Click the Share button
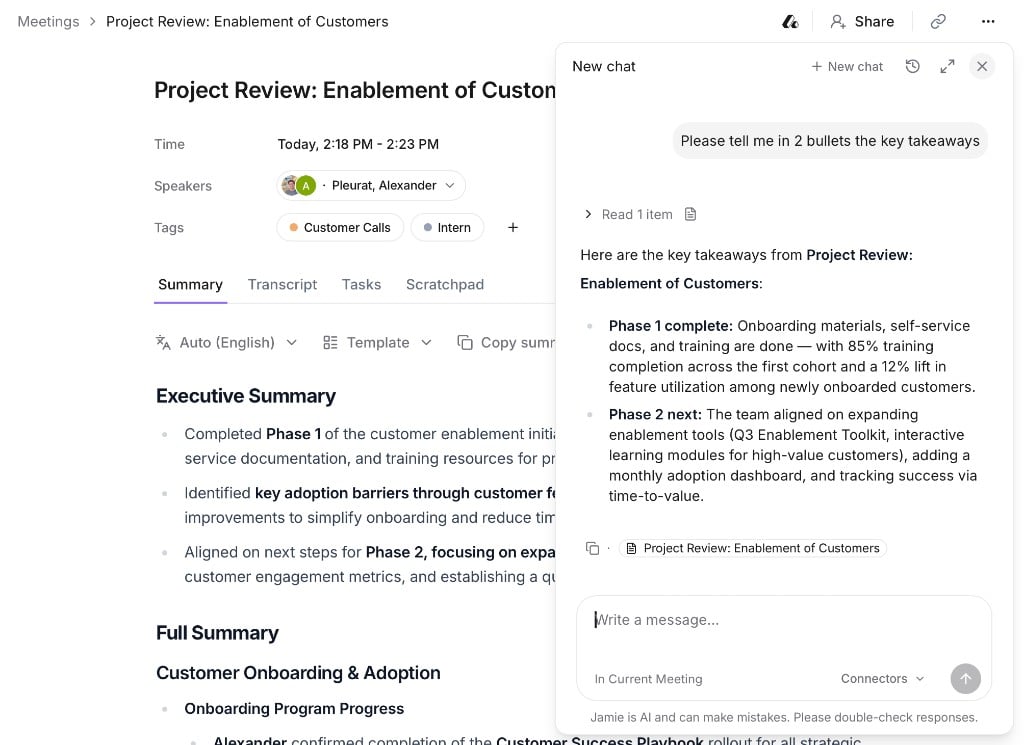The image size is (1024, 745). [x=862, y=22]
